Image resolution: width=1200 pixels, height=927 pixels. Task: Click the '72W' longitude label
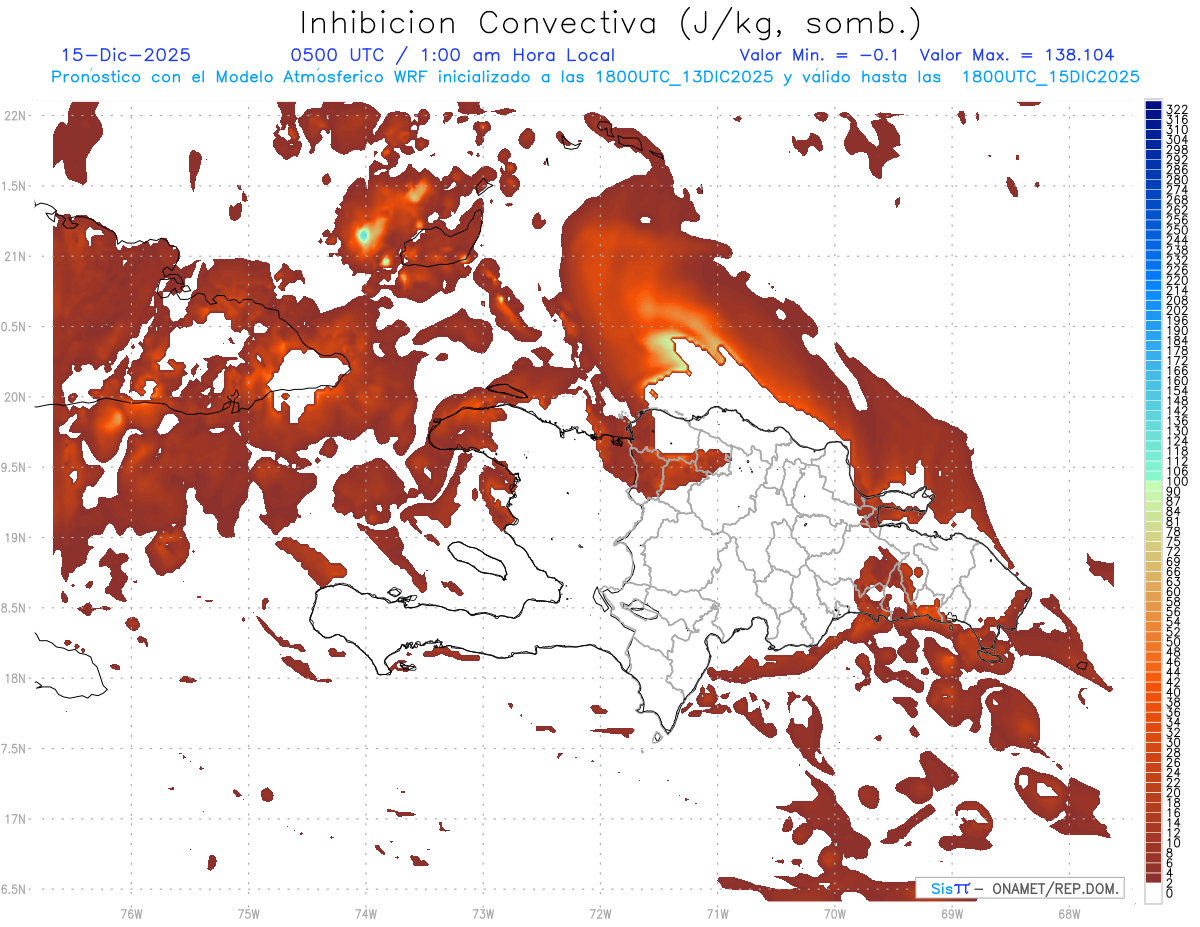(x=600, y=913)
